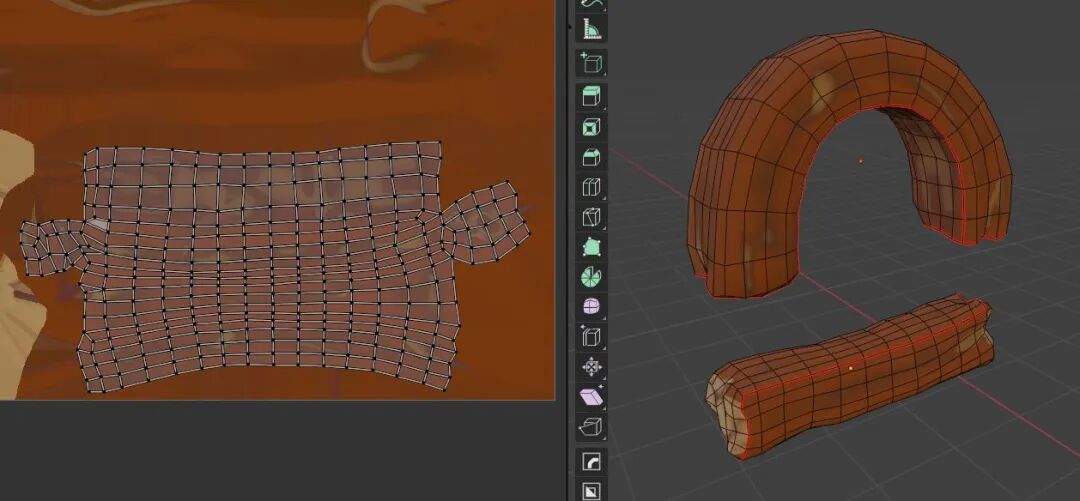Click the log mesh in the 3D viewport
This screenshot has height=501, width=1080.
[851, 376]
